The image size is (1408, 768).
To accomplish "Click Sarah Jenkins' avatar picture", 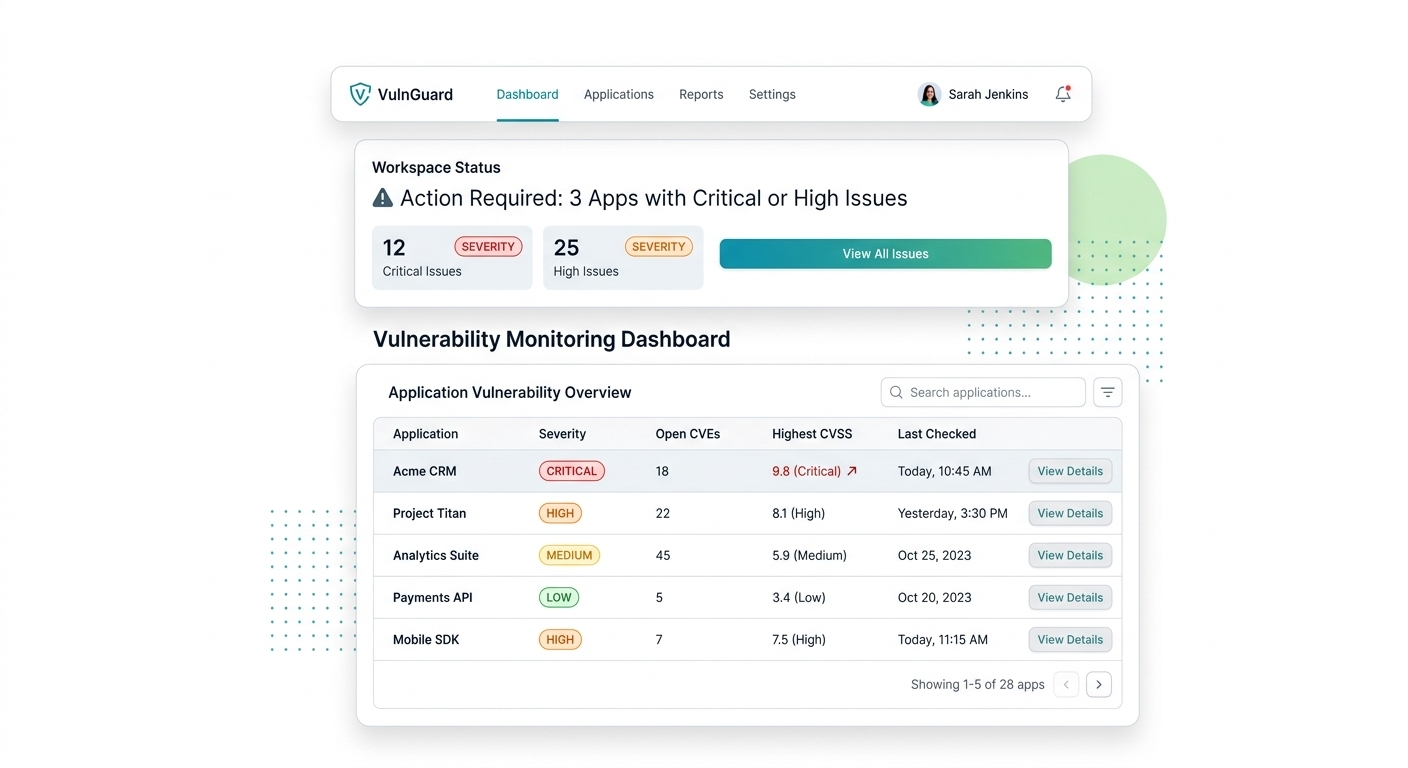I will tap(929, 94).
